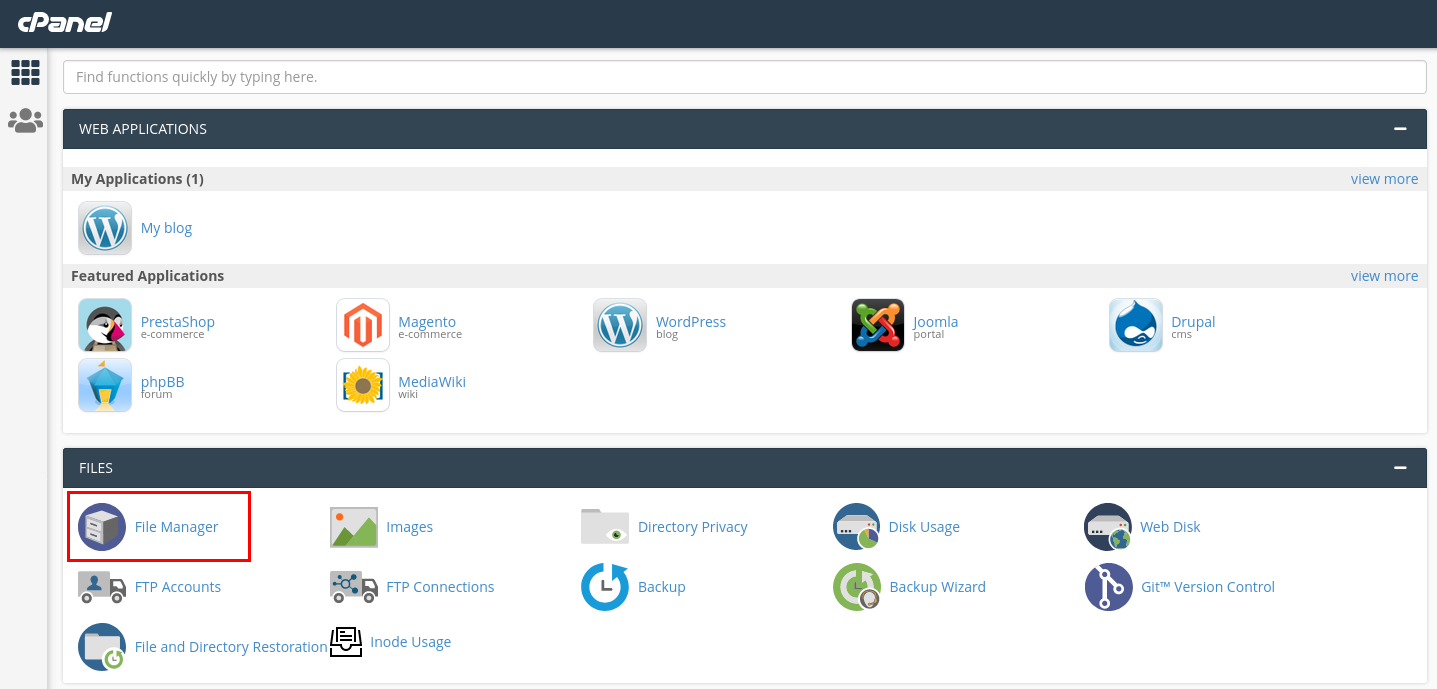Click the FTP Accounts truck icon
This screenshot has height=689, width=1437.
coord(102,587)
